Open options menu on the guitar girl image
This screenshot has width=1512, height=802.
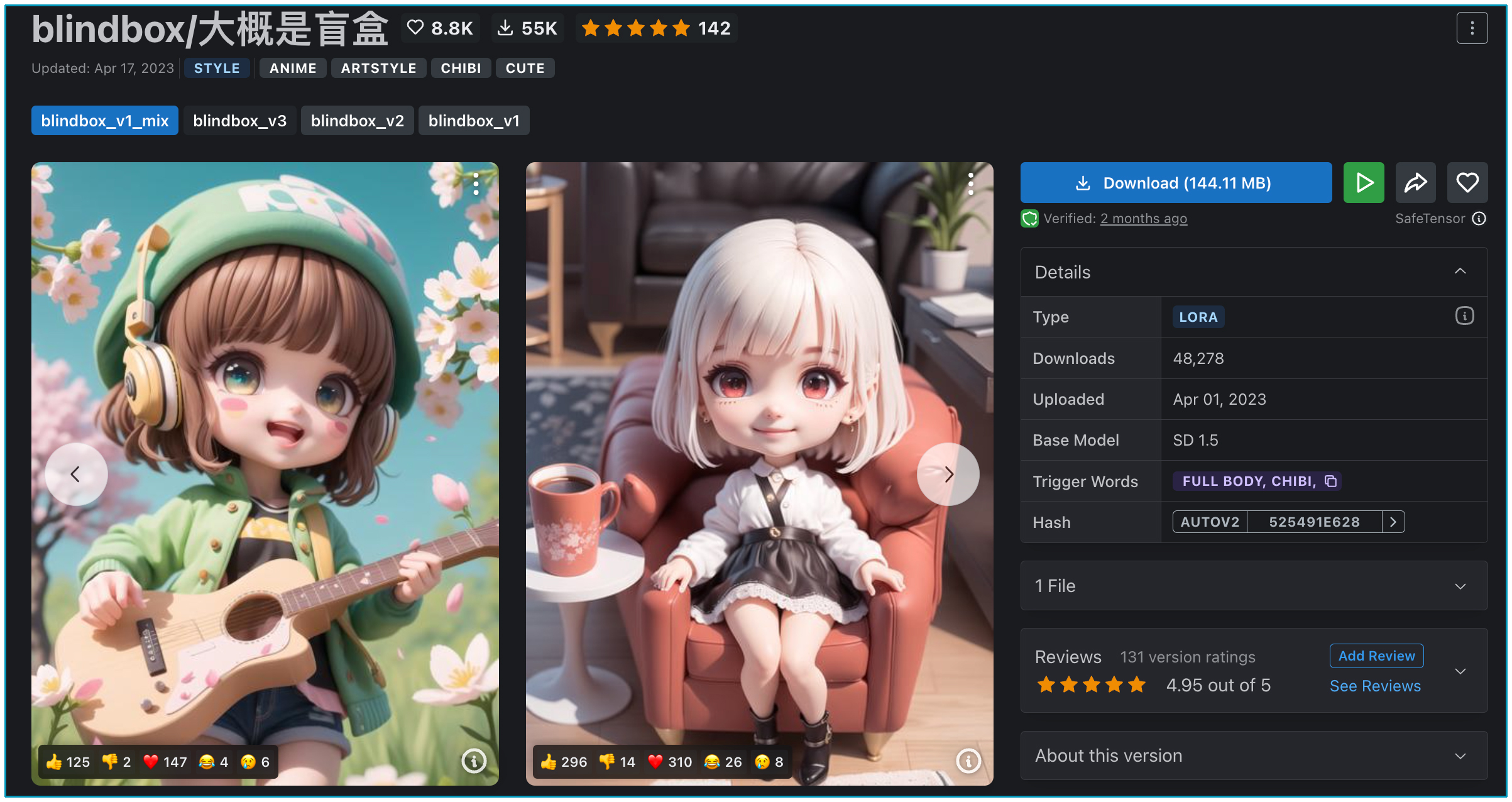coord(476,184)
